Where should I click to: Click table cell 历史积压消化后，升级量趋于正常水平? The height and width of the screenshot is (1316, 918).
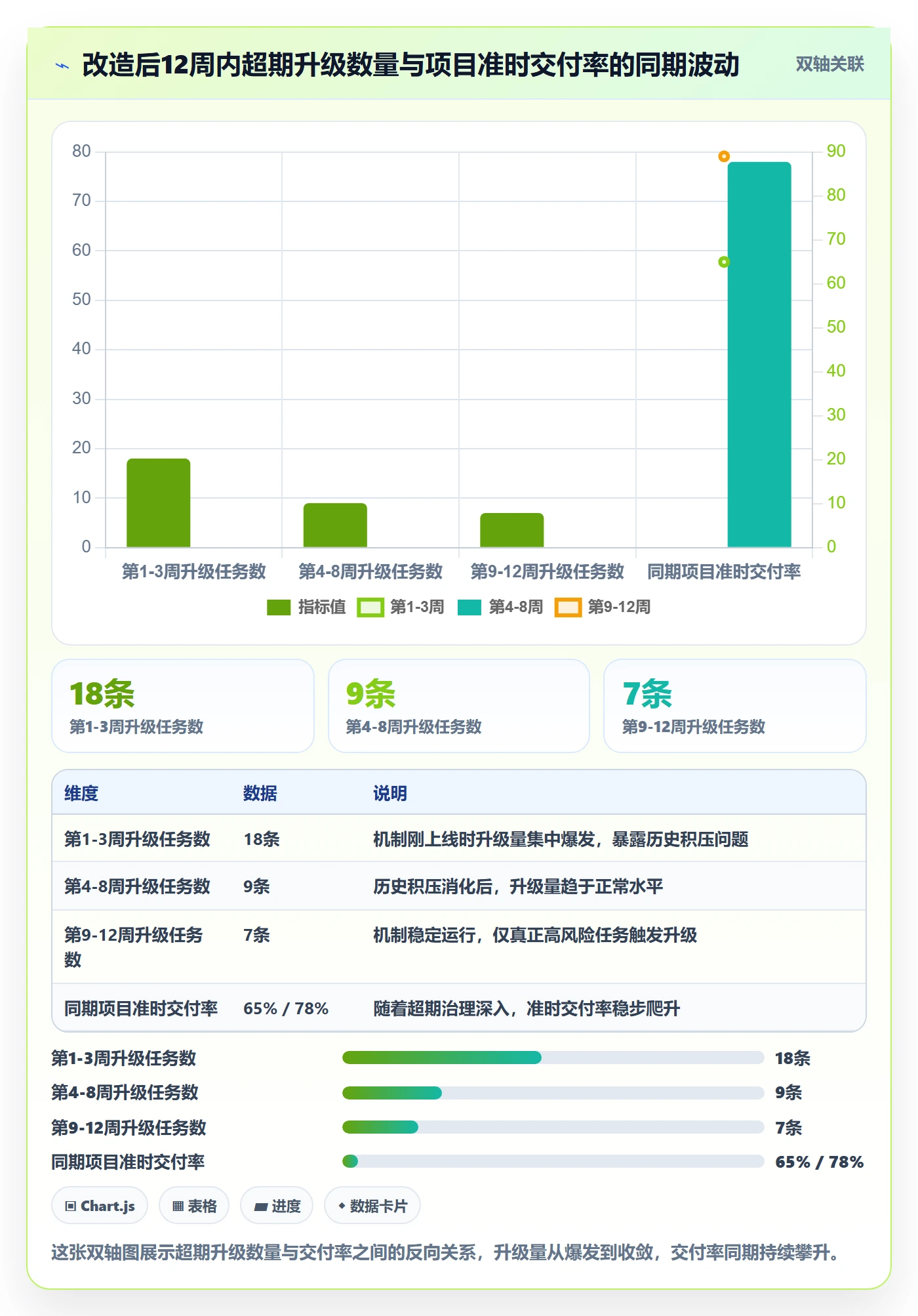[518, 887]
